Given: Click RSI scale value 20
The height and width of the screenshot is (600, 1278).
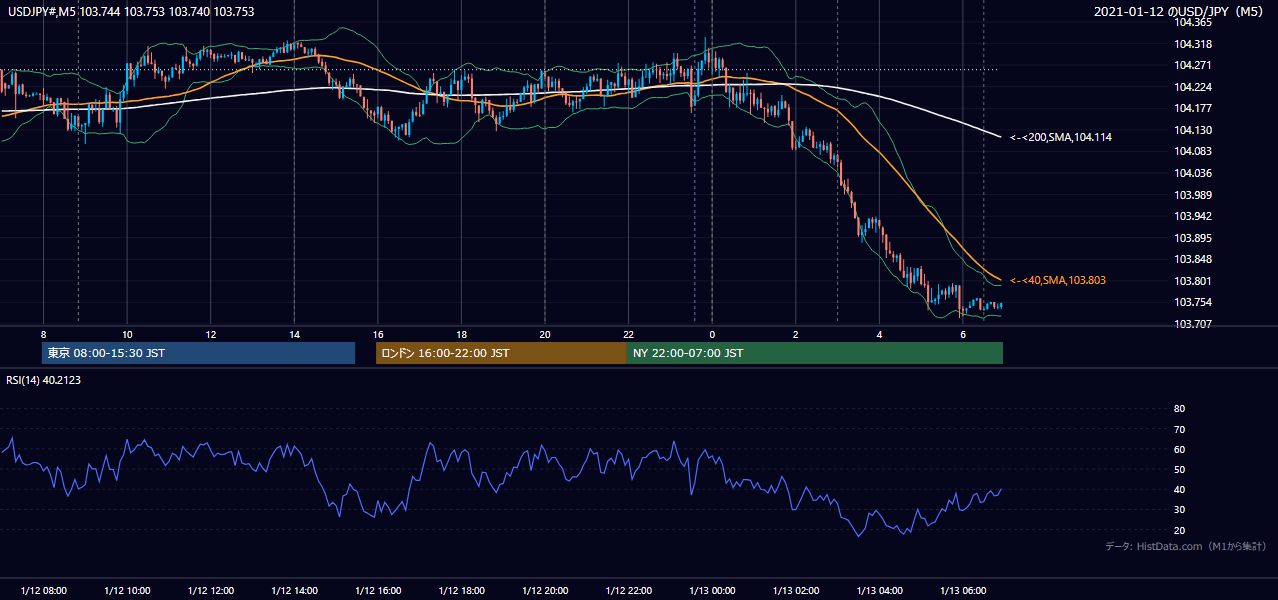Looking at the screenshot, I should (x=1180, y=530).
